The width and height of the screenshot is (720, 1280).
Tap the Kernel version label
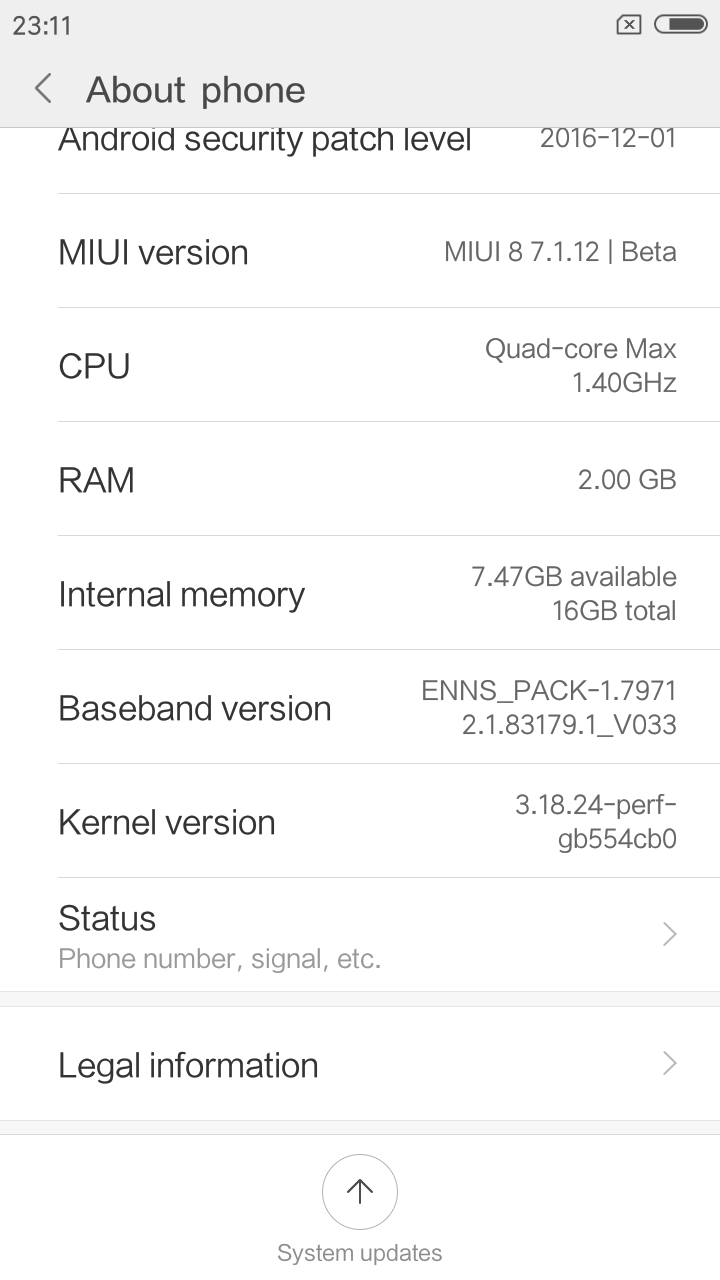click(166, 822)
